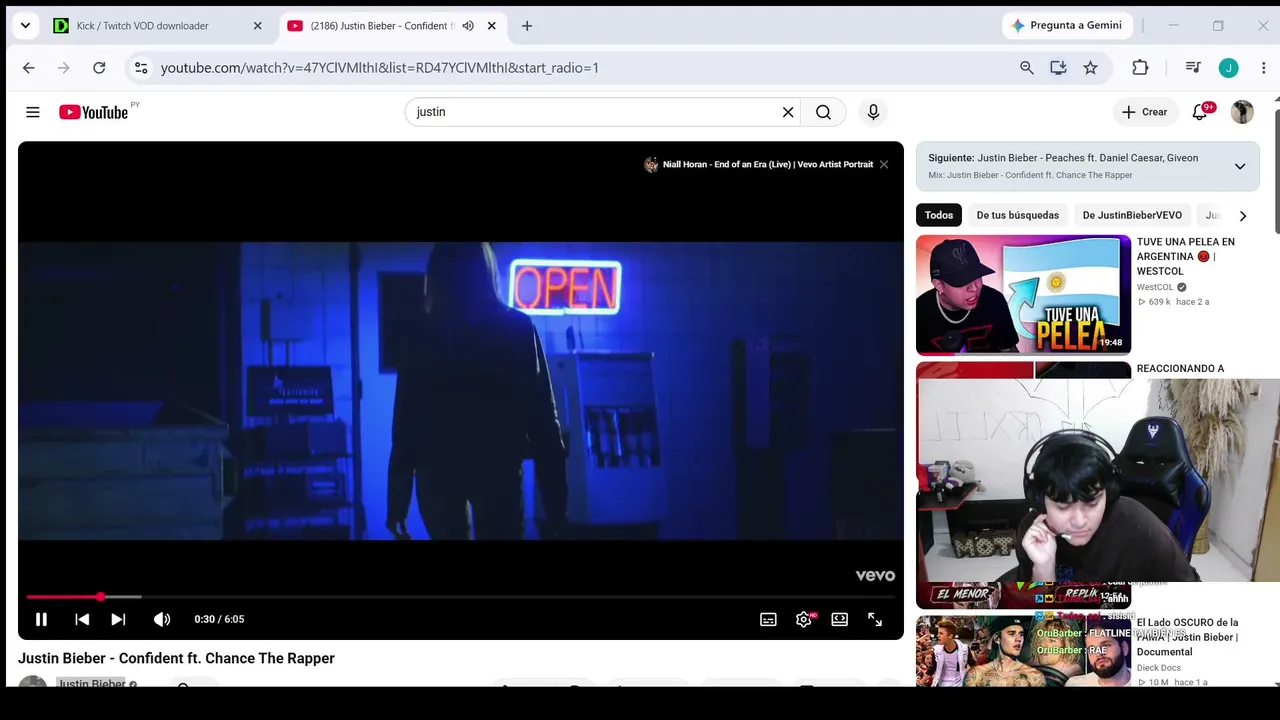Open the Chrome profile 'J' button
The image size is (1280, 720).
1228,68
